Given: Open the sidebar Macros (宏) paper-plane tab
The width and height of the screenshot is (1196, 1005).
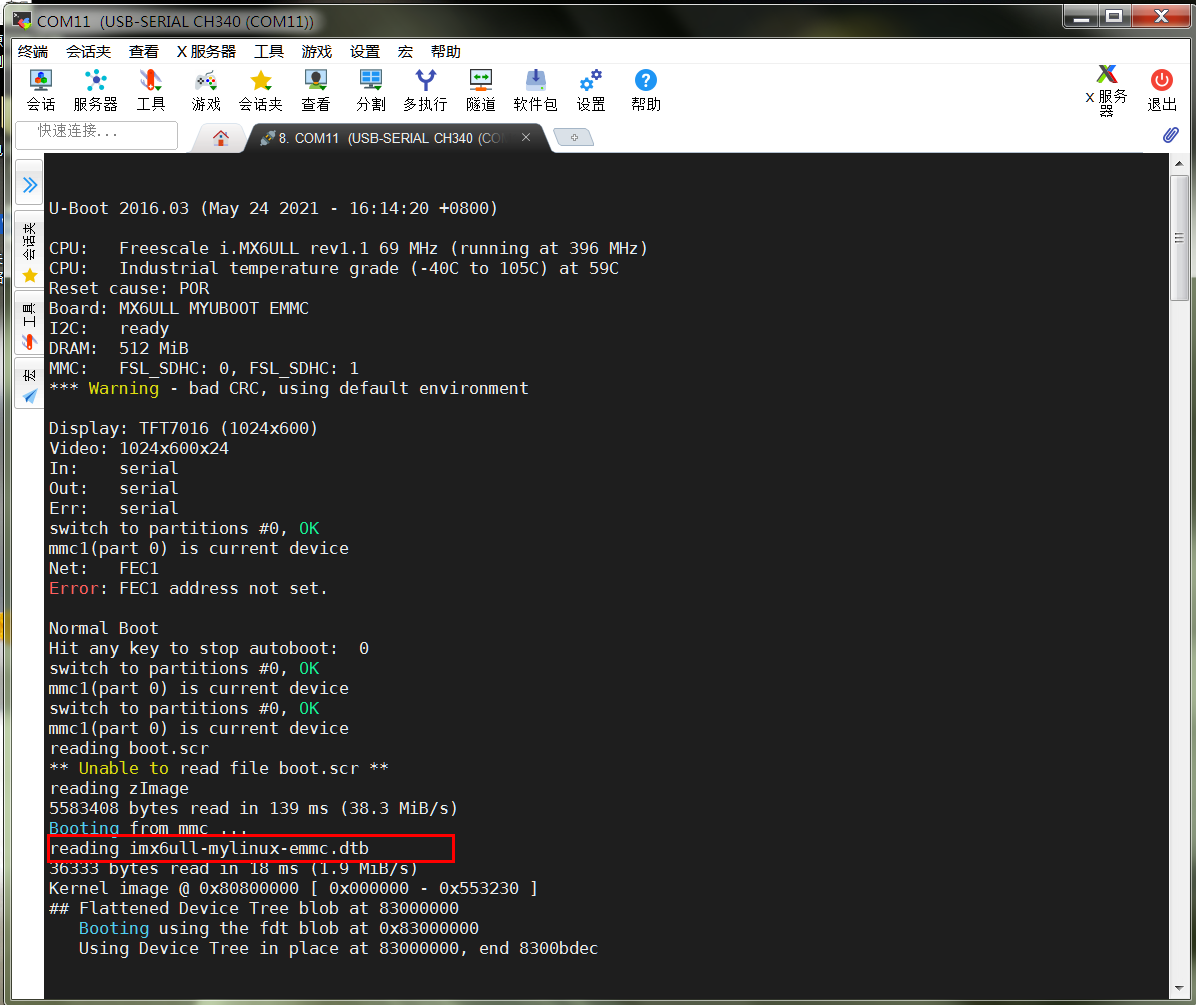Looking at the screenshot, I should point(29,386).
